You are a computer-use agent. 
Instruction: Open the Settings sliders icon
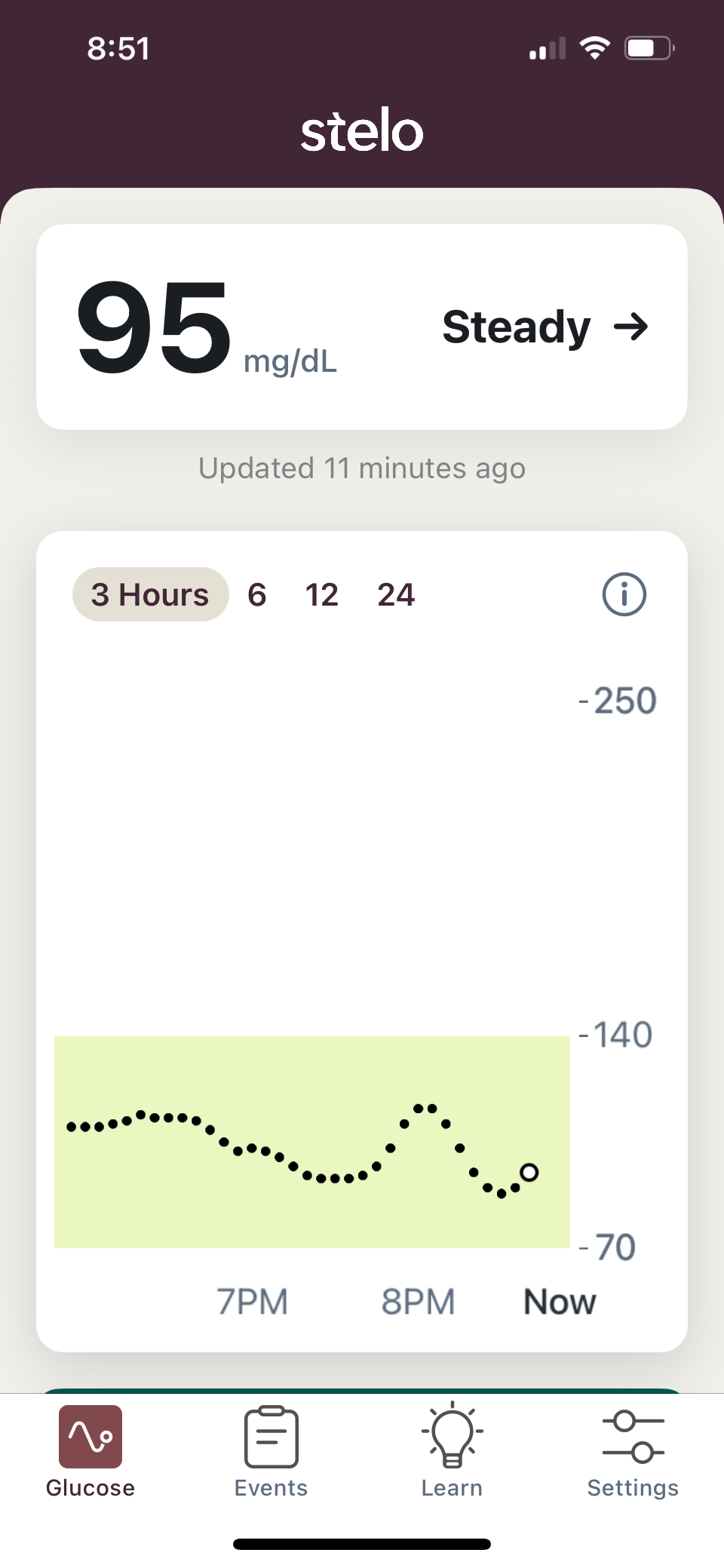click(x=633, y=1436)
